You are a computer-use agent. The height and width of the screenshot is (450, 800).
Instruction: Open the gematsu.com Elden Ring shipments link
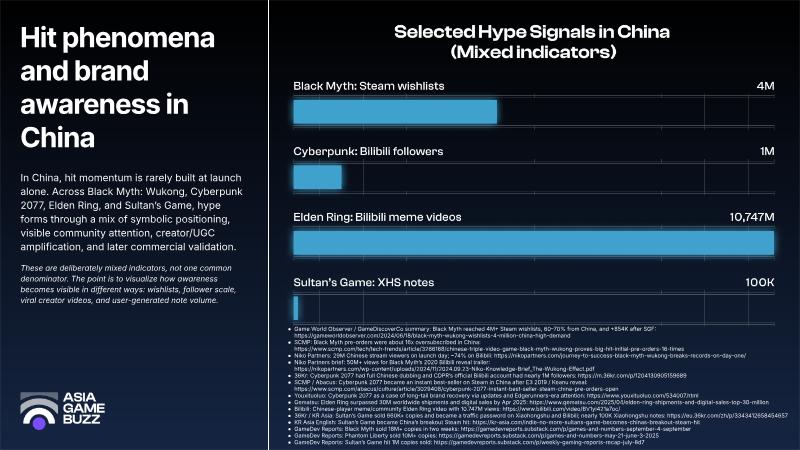[x=649, y=402]
